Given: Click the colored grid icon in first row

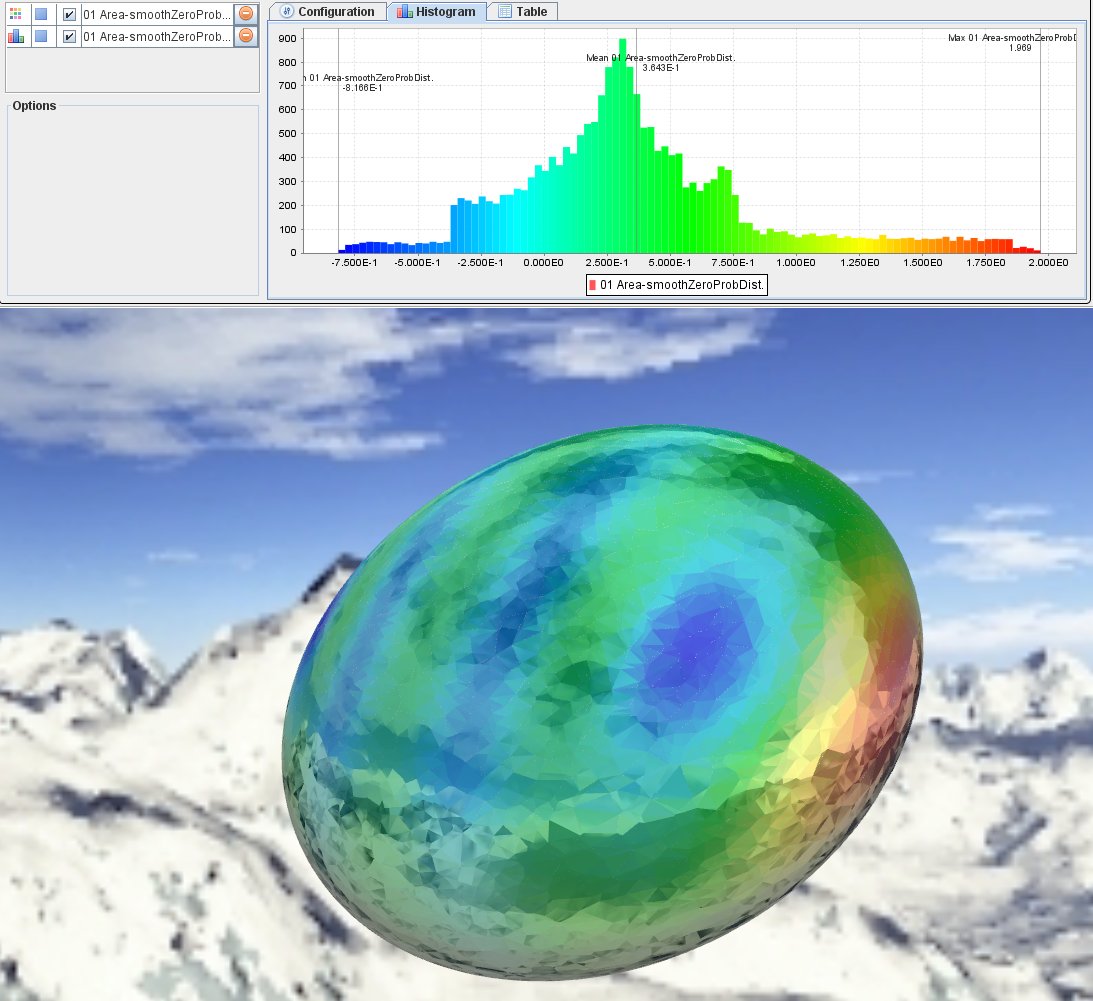Looking at the screenshot, I should point(15,13).
